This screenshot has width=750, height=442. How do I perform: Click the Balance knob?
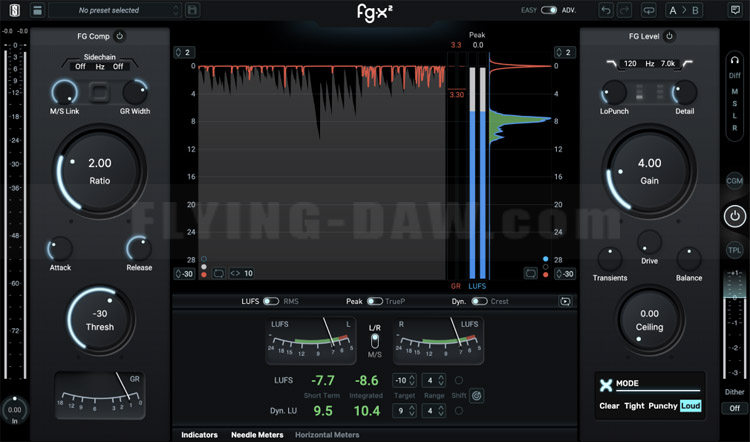(689, 259)
